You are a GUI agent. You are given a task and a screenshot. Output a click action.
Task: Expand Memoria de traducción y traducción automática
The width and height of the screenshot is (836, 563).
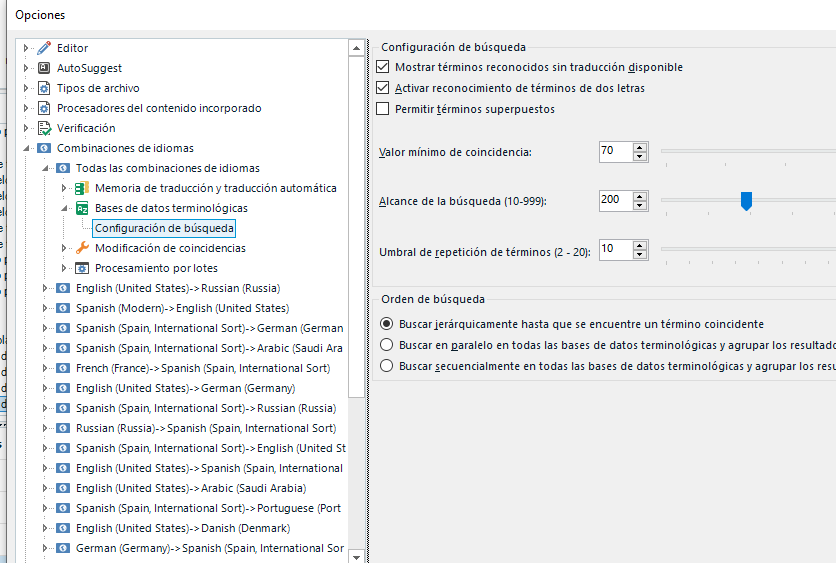click(x=63, y=188)
